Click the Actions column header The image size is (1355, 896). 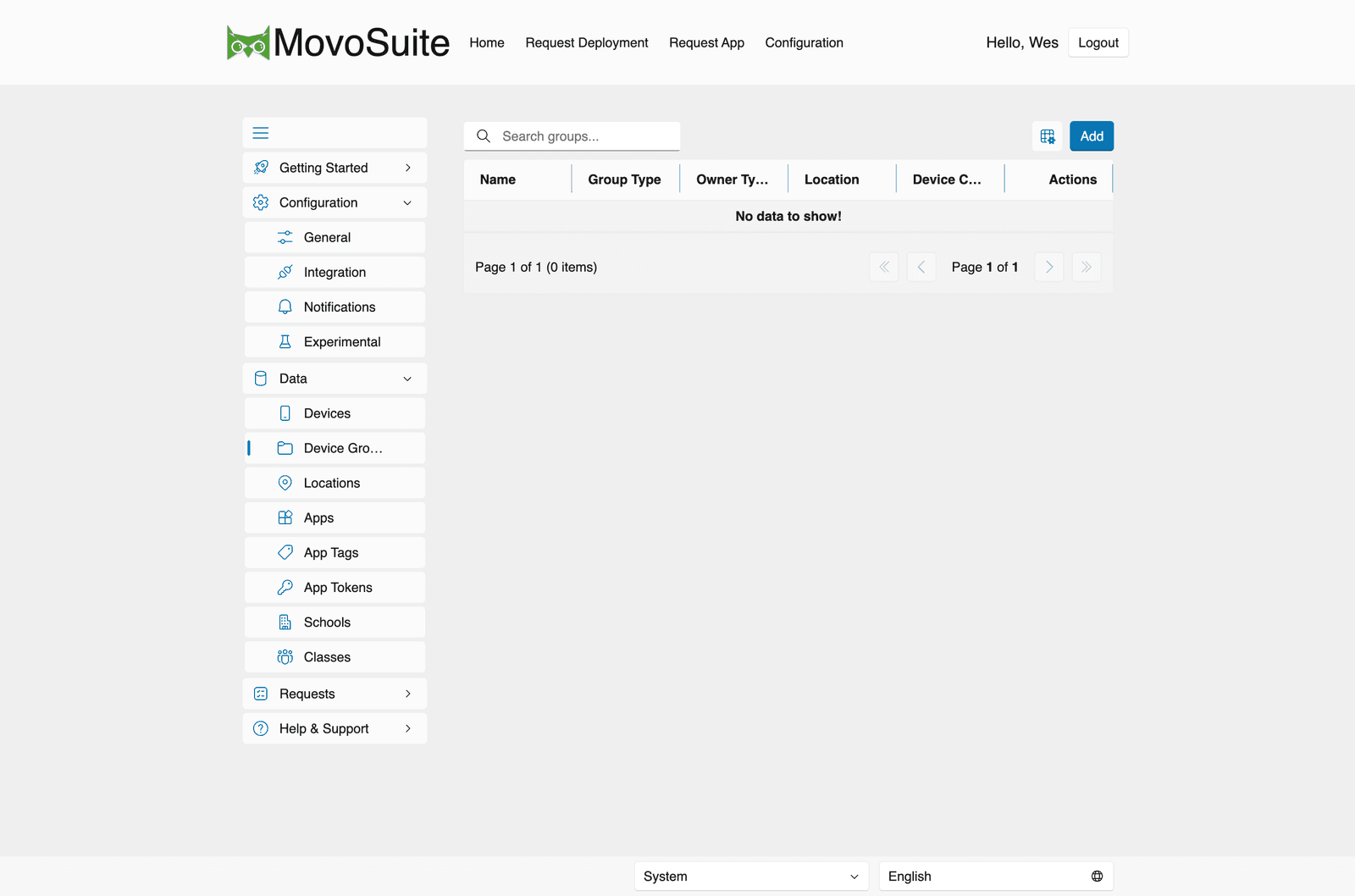pos(1059,180)
